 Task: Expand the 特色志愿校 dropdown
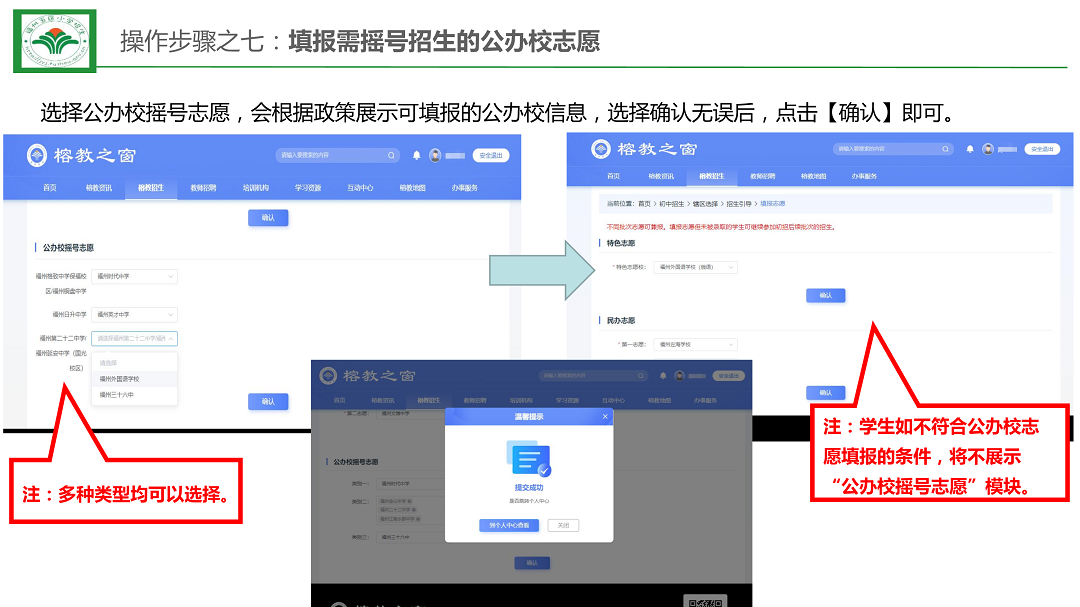(695, 267)
